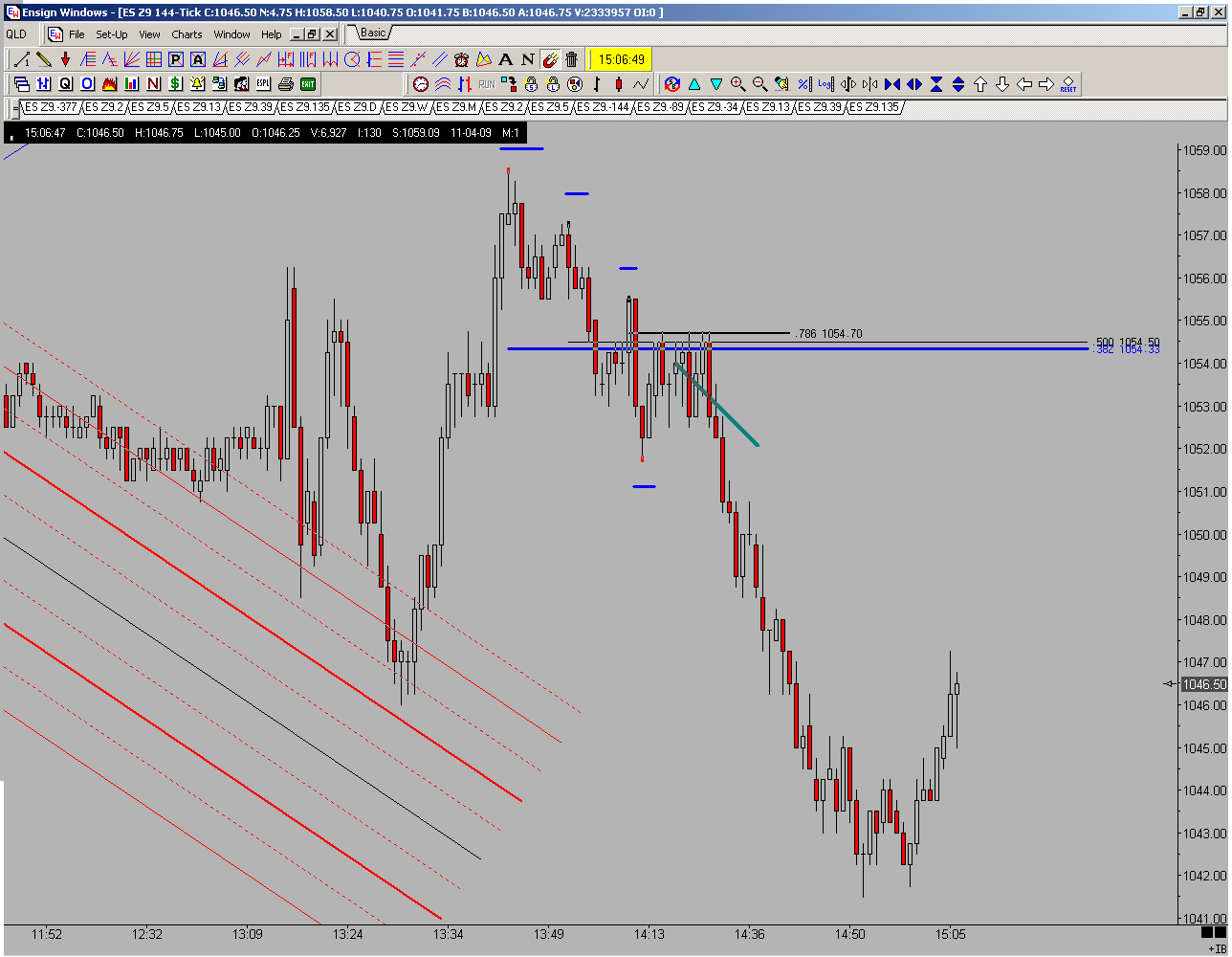Click the red clock icon beside RUN

click(x=421, y=84)
